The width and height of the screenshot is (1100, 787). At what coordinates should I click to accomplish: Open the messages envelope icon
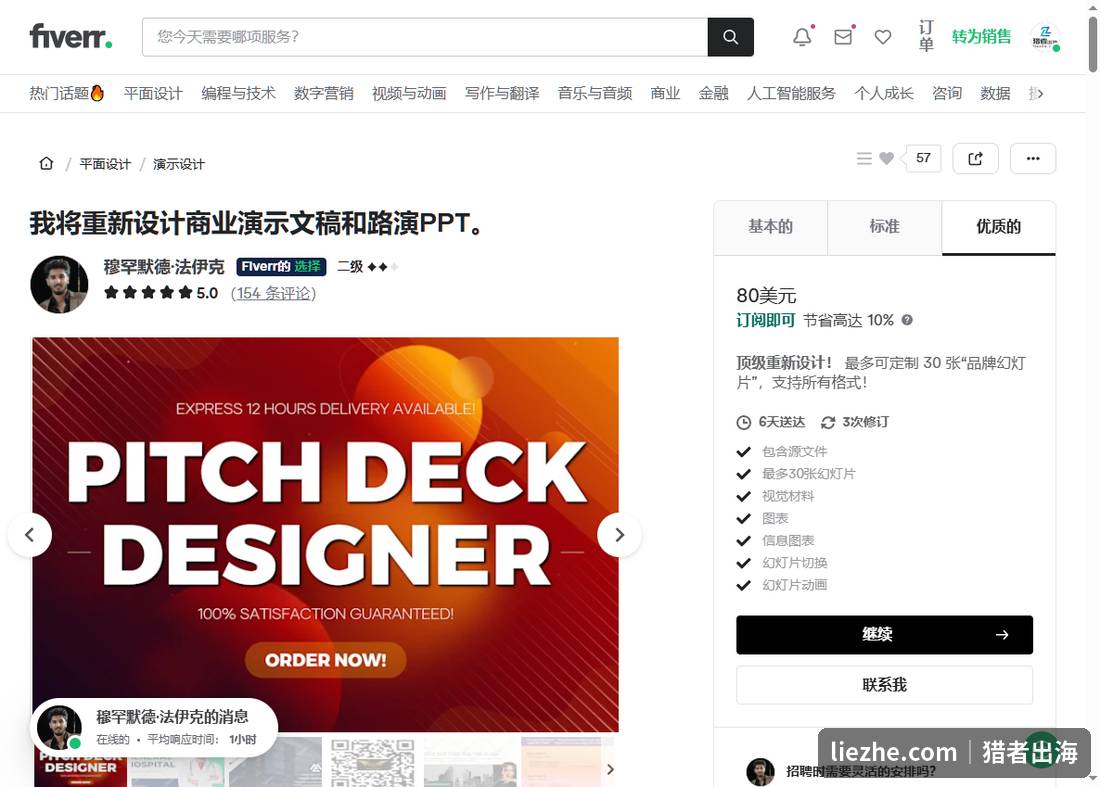[x=843, y=37]
